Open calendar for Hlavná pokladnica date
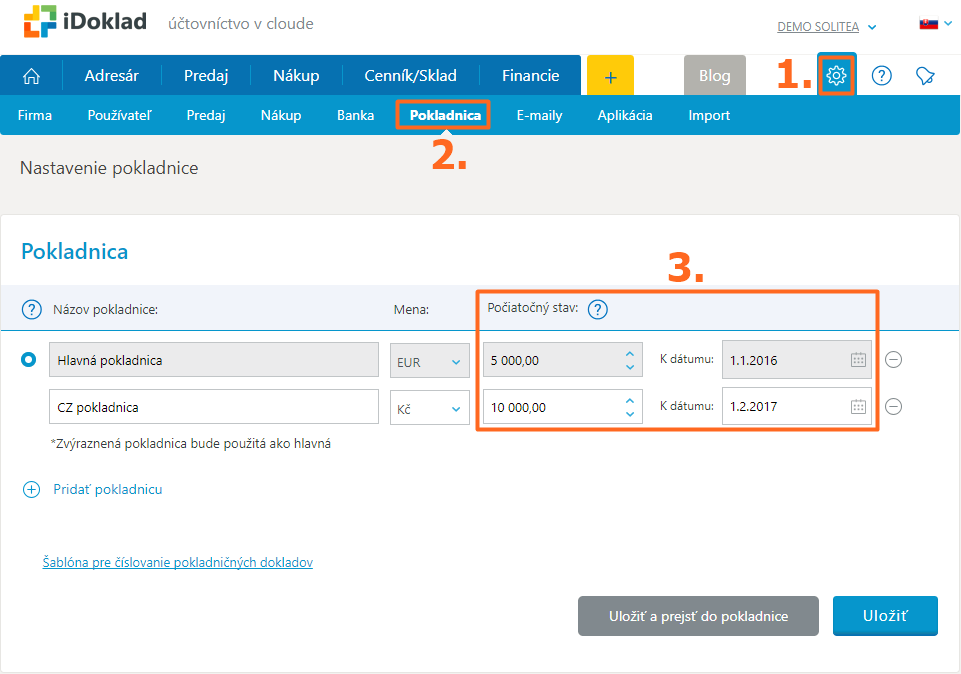 [858, 360]
